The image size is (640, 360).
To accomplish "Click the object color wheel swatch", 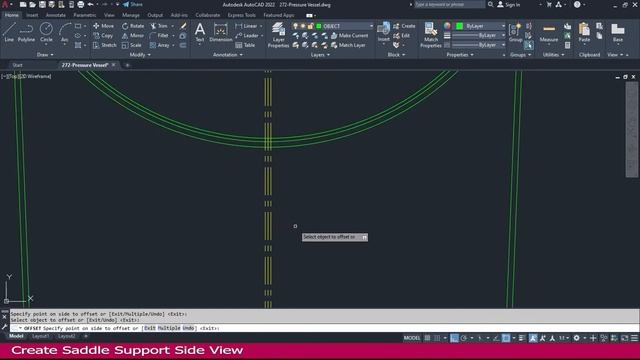I will pos(447,26).
